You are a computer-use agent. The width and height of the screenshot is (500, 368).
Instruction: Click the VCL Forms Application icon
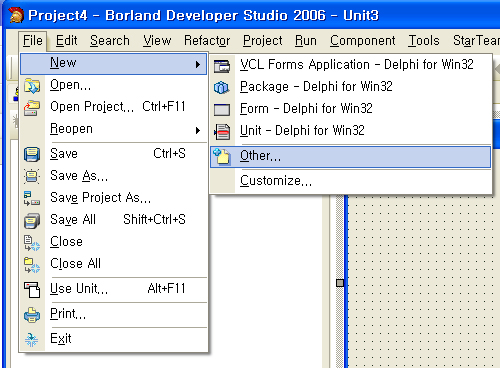click(x=222, y=66)
